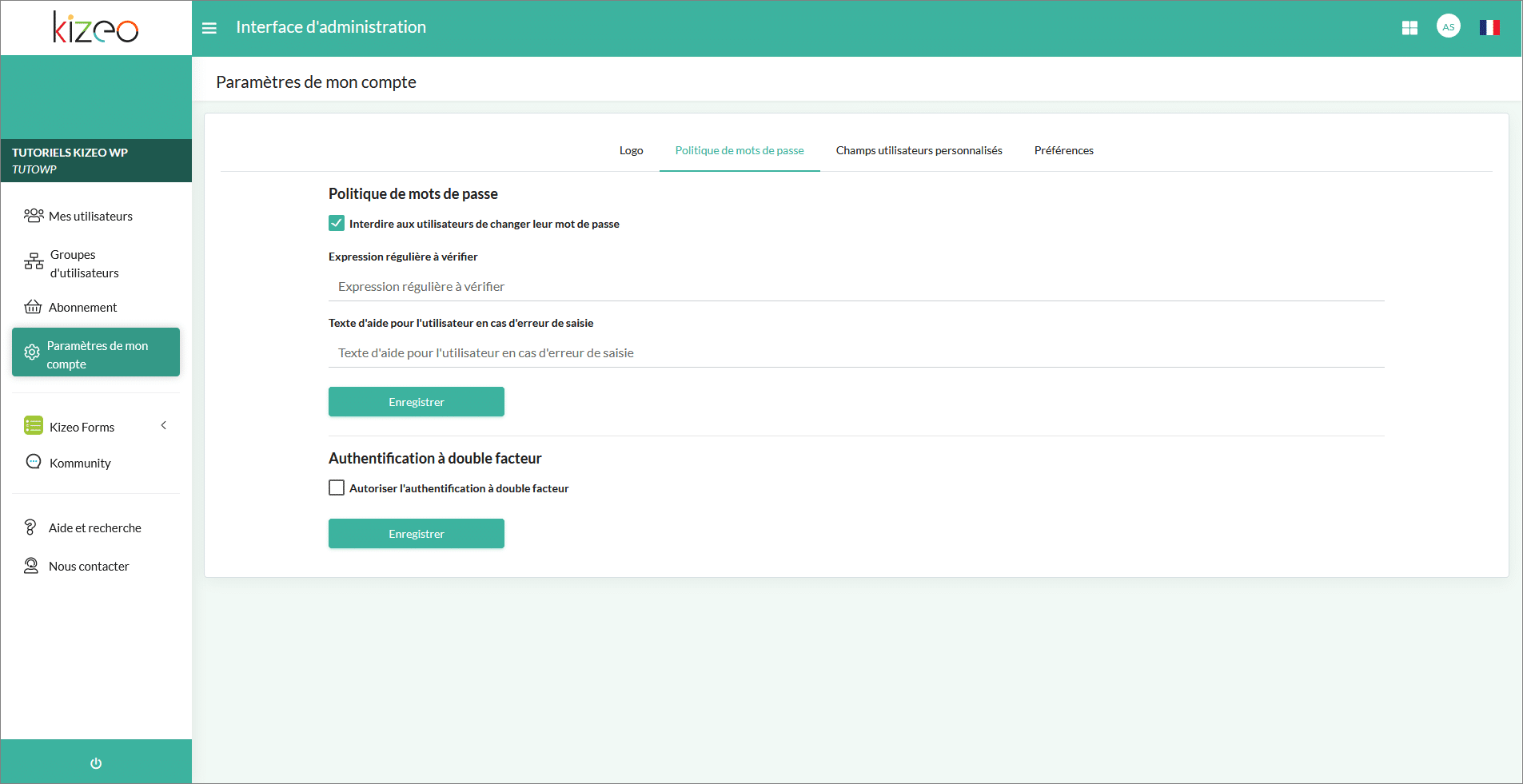The image size is (1523, 784).
Task: Click the Abonnement basket icon
Action: point(33,307)
